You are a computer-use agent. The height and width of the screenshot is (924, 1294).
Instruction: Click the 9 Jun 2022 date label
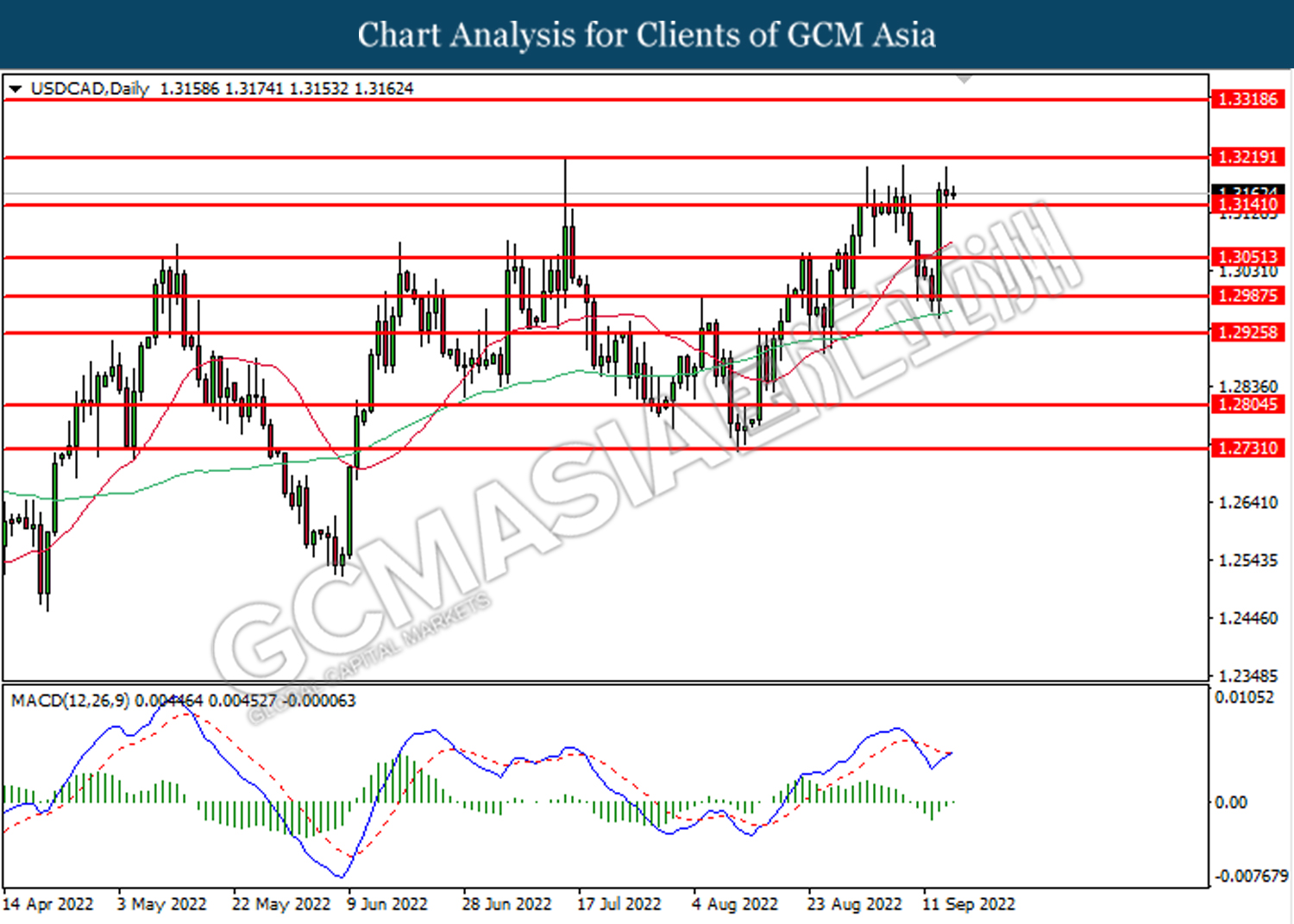(387, 904)
